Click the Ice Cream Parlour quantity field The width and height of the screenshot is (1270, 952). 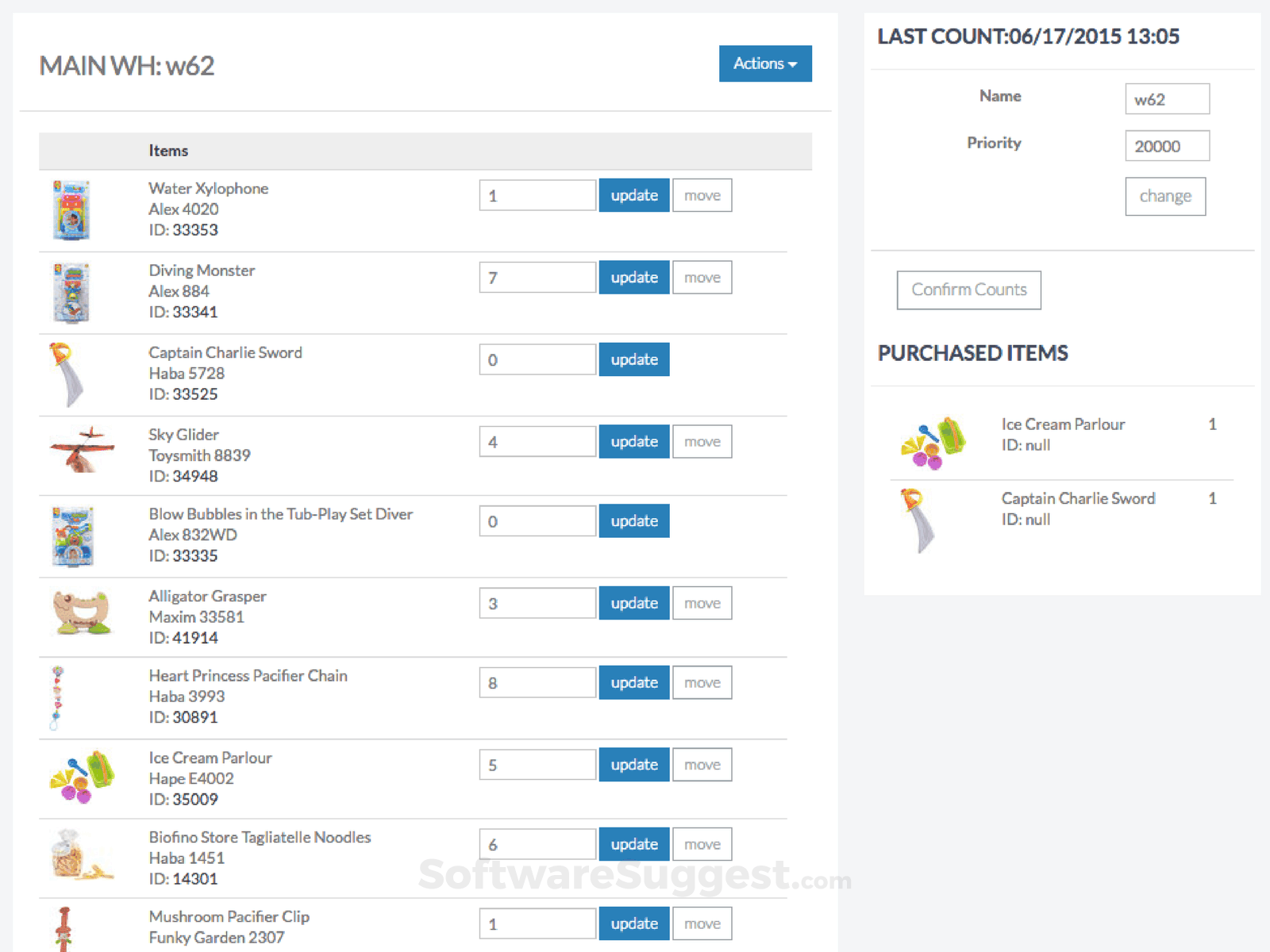tap(537, 765)
